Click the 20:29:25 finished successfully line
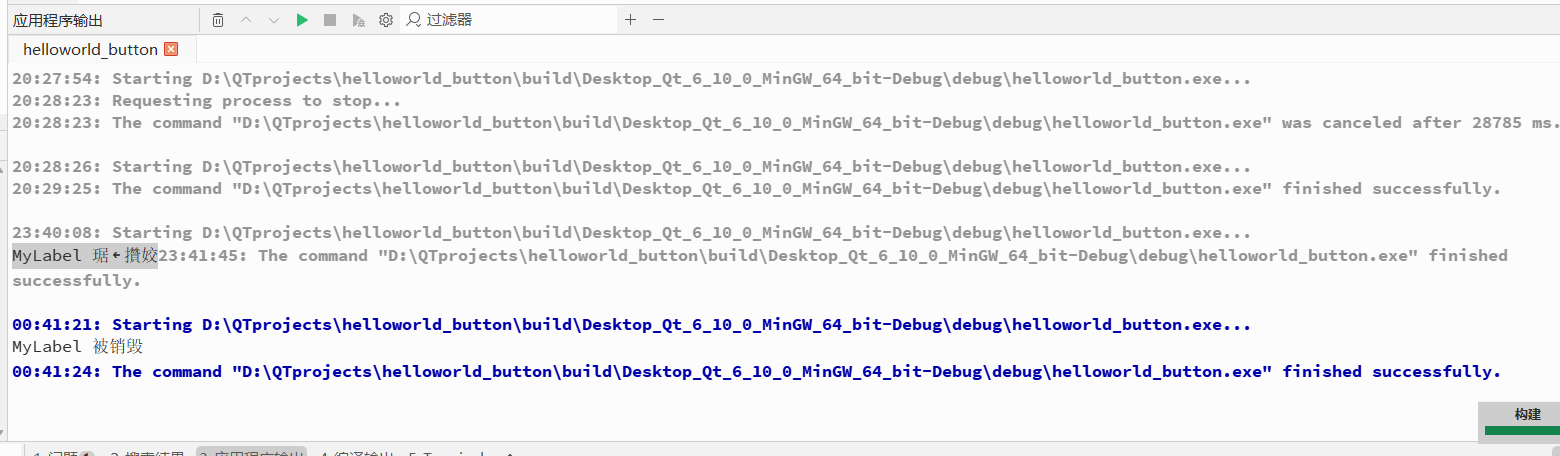Image resolution: width=1560 pixels, height=456 pixels. (x=756, y=188)
